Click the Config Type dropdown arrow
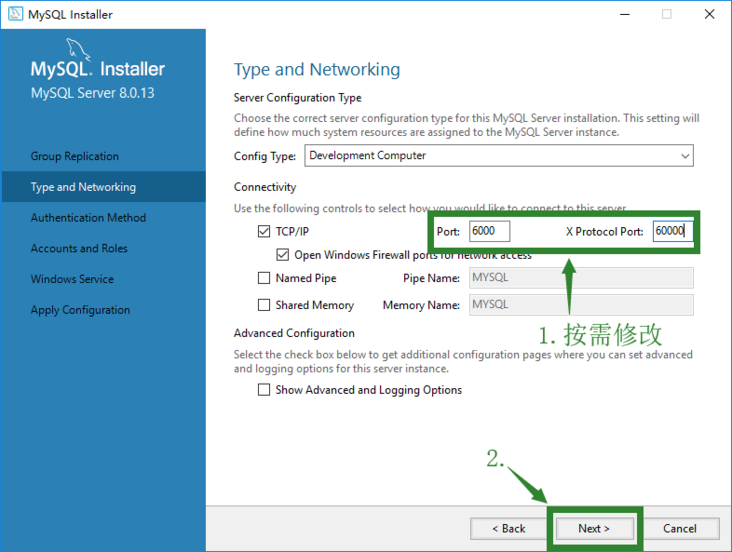The image size is (732, 552). click(x=685, y=156)
